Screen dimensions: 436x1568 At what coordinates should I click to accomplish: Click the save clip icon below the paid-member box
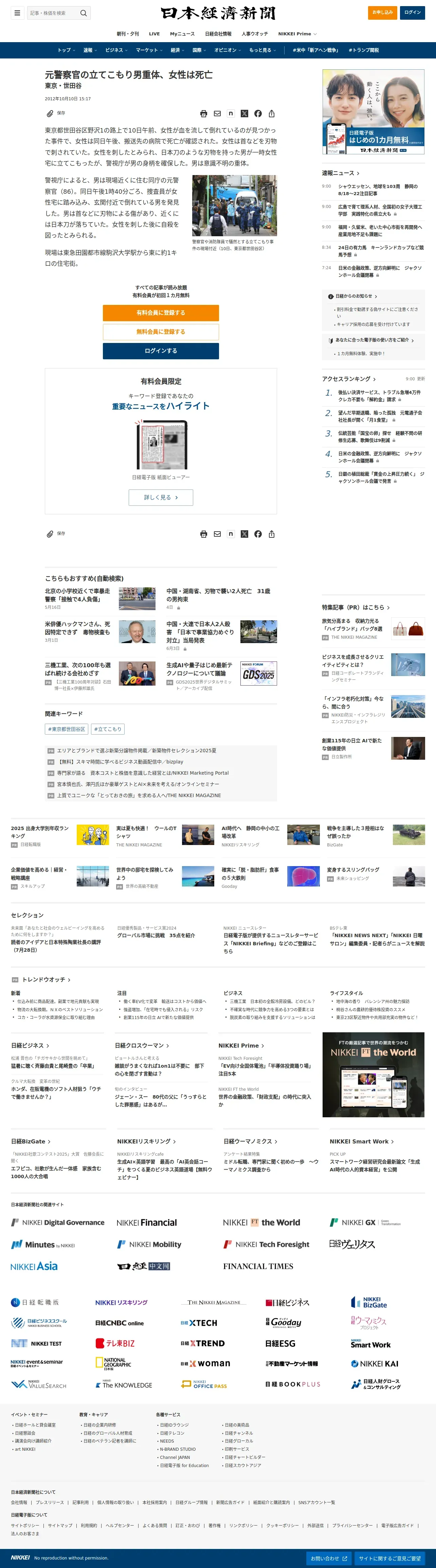(50, 534)
